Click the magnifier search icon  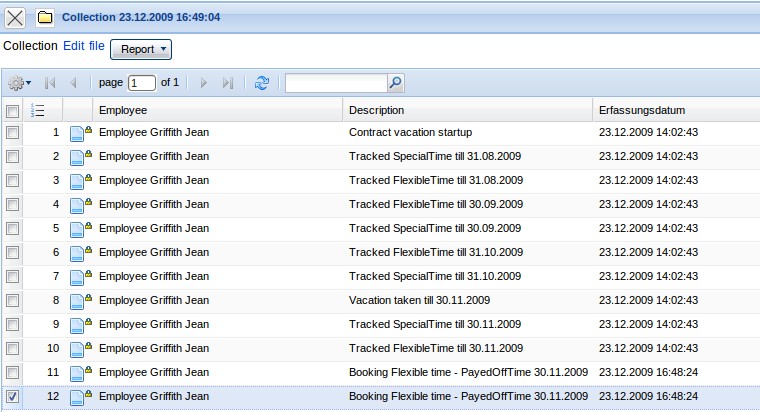coord(395,83)
